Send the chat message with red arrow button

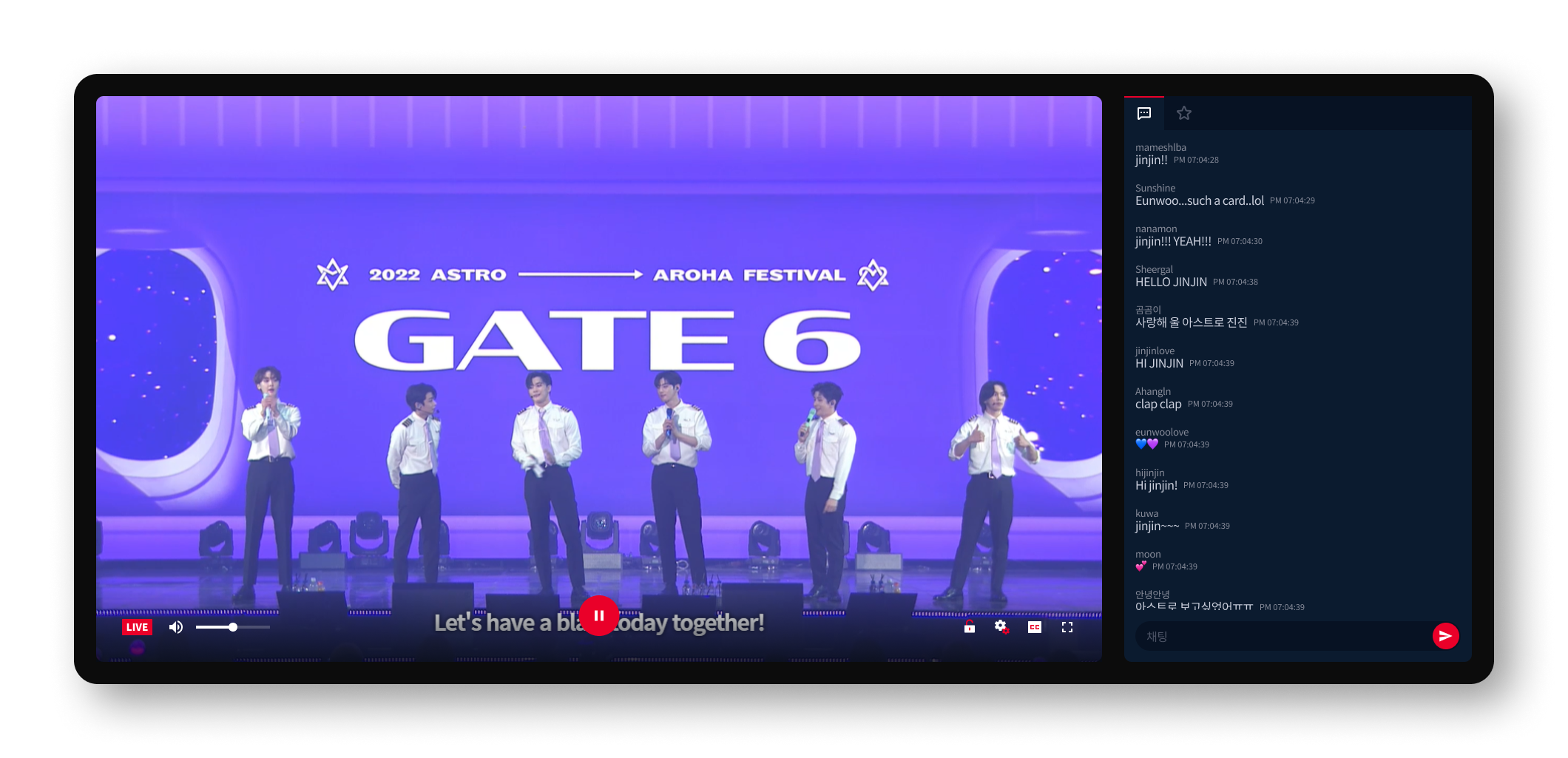click(x=1445, y=636)
